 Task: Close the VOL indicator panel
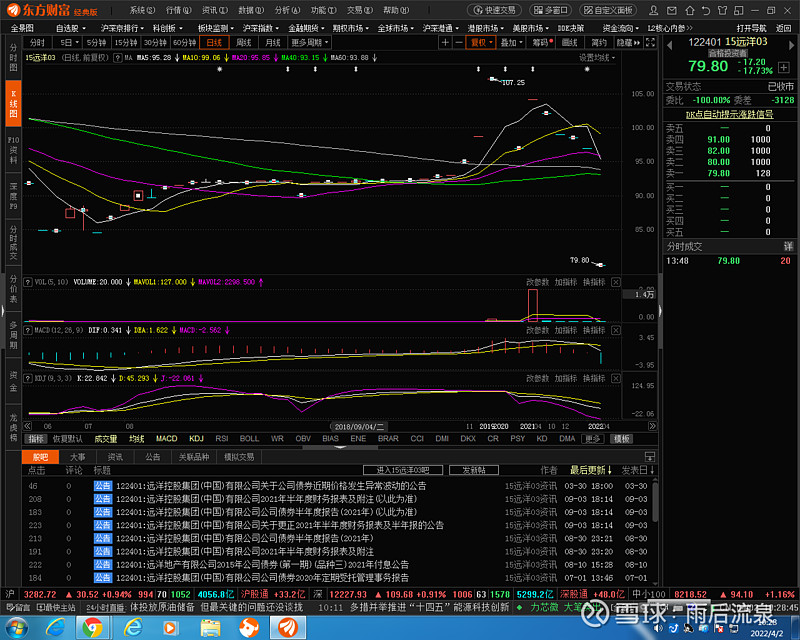coord(616,282)
